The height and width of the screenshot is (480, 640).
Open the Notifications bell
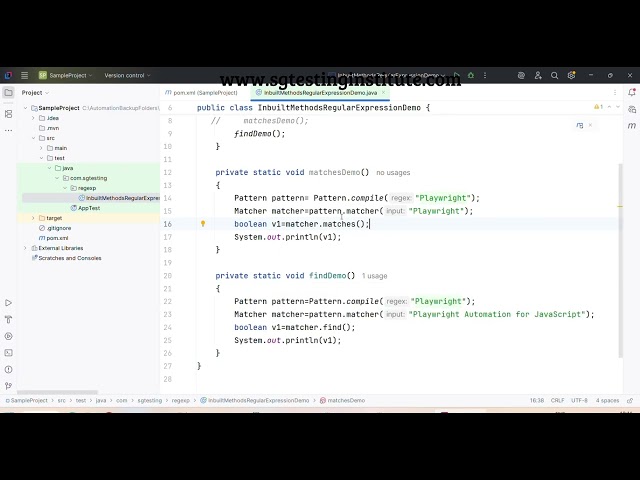point(632,93)
